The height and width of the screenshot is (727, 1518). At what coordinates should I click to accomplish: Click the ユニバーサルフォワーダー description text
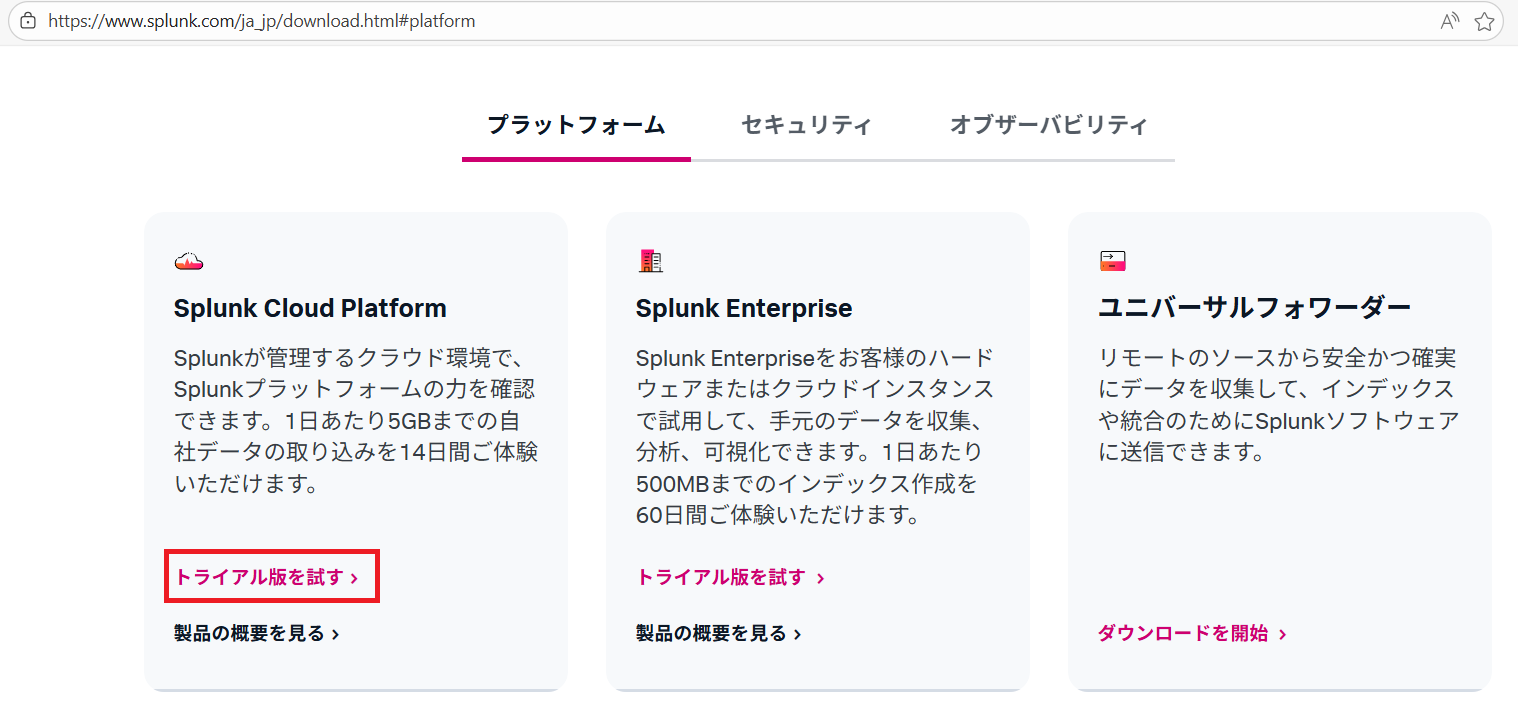1278,405
